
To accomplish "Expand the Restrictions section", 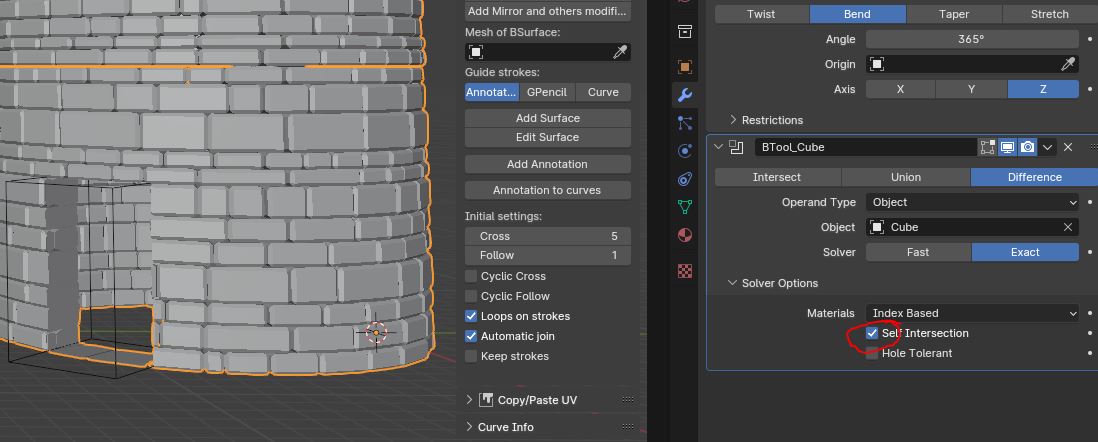I will [771, 120].
